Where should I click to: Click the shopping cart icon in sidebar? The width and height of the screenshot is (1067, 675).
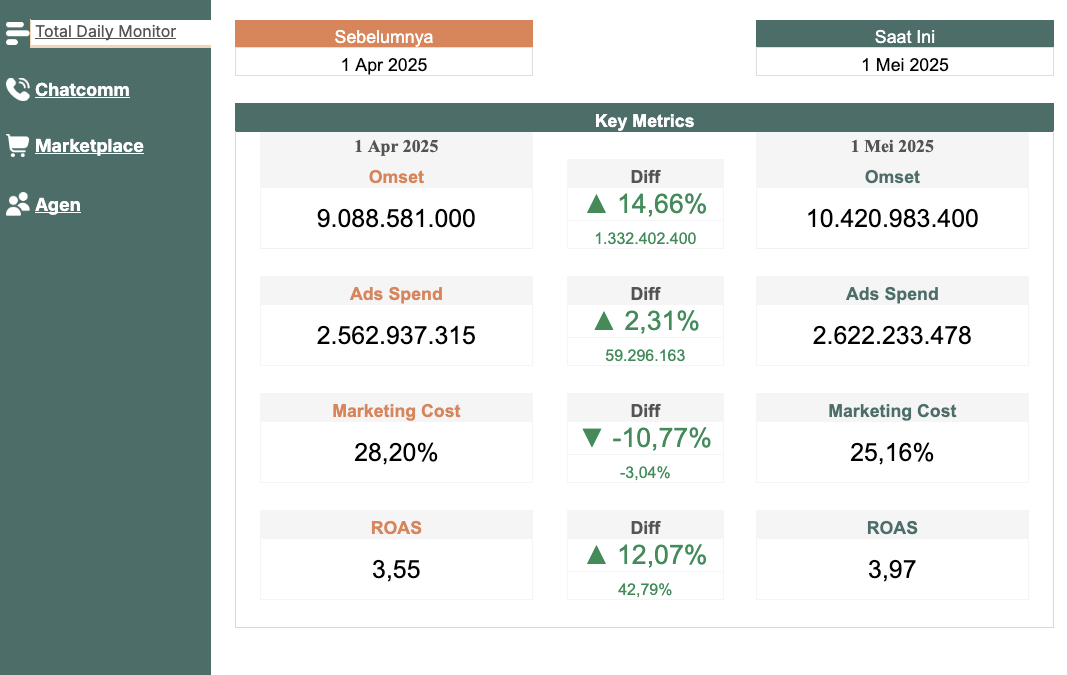(17, 146)
